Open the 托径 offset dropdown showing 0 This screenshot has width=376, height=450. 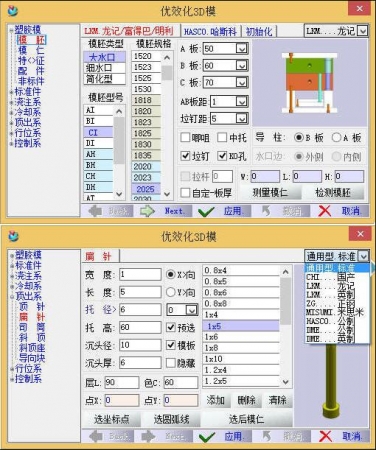coord(192,310)
